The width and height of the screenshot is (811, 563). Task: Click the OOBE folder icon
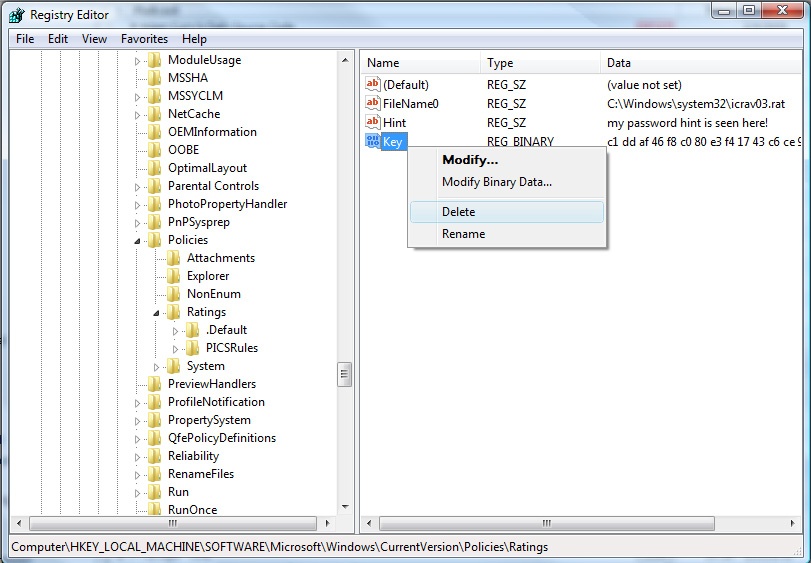pos(154,150)
